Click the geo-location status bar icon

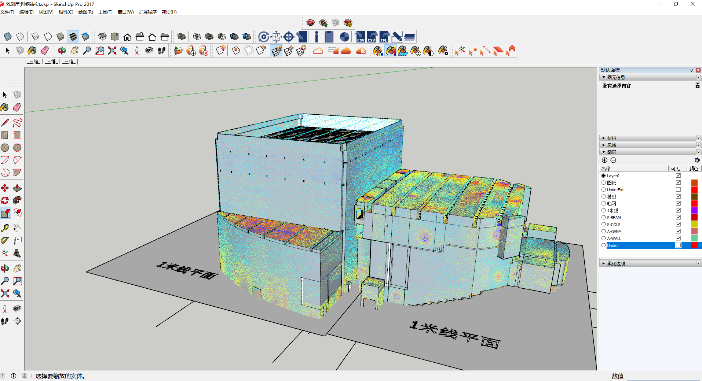click(3, 376)
